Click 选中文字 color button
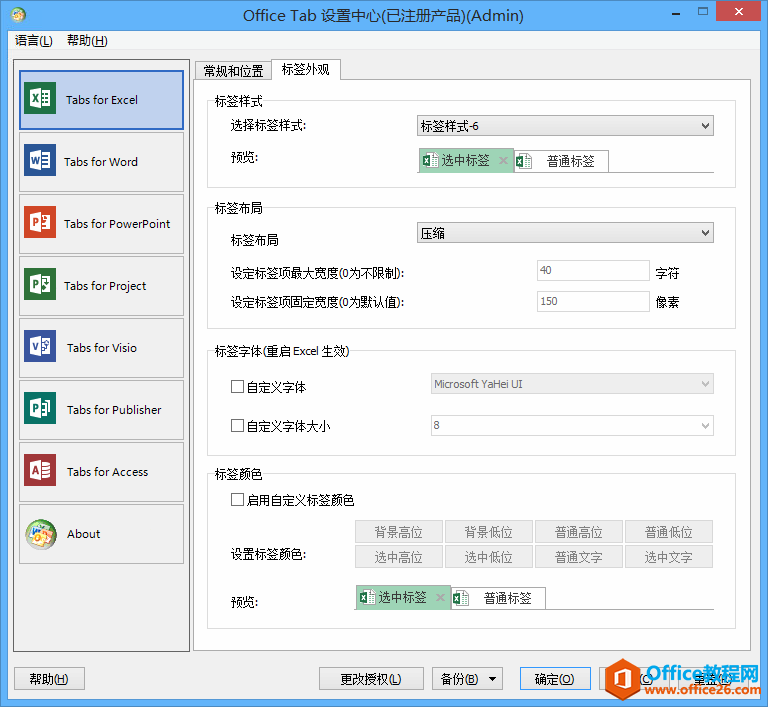This screenshot has width=768, height=707. [669, 557]
